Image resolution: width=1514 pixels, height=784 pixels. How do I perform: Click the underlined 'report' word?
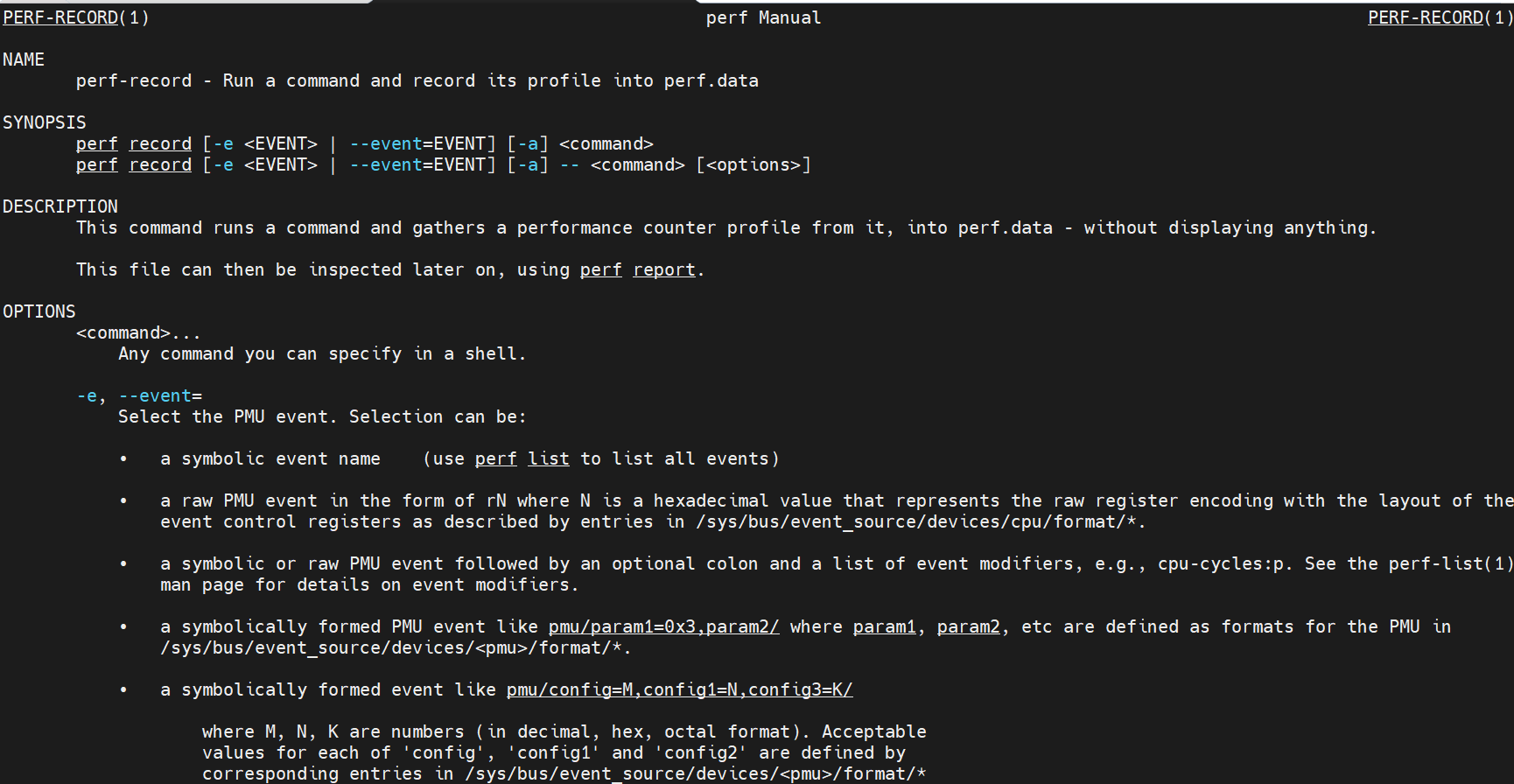[664, 269]
